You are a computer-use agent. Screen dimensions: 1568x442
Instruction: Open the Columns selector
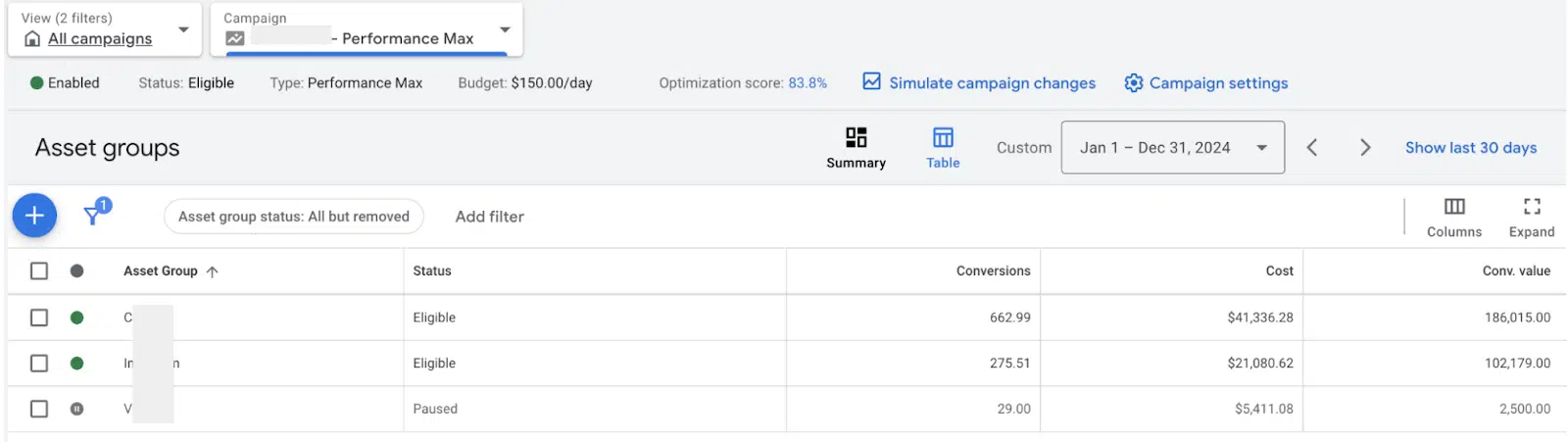coord(1454,217)
